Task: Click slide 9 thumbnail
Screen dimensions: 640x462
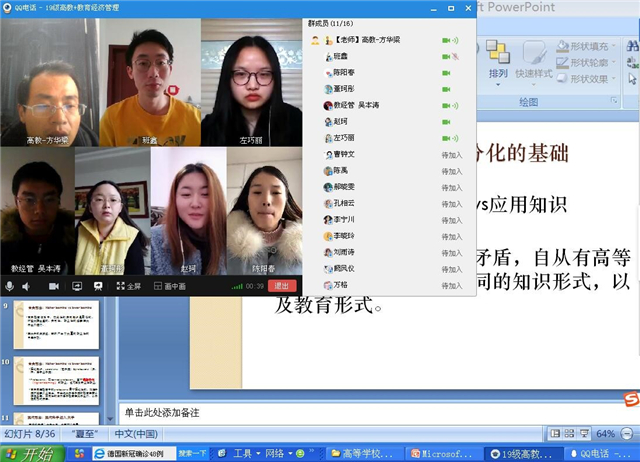Action: [x=56, y=325]
